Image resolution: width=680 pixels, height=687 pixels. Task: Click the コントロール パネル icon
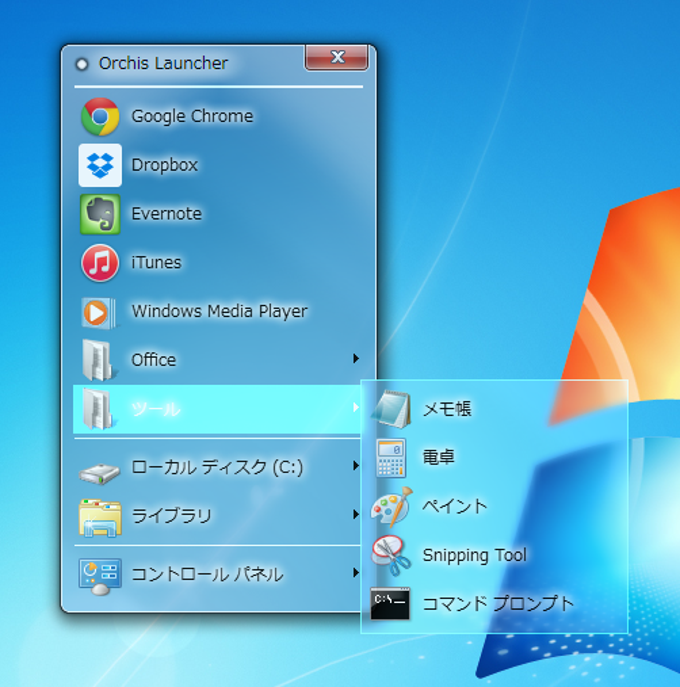(x=100, y=576)
